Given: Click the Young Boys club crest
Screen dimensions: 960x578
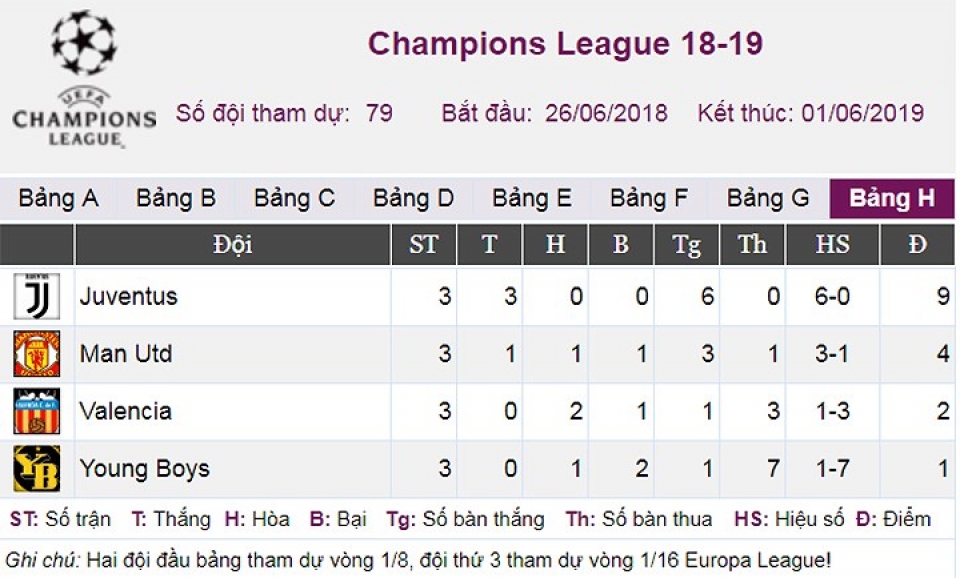Looking at the screenshot, I should point(36,468).
